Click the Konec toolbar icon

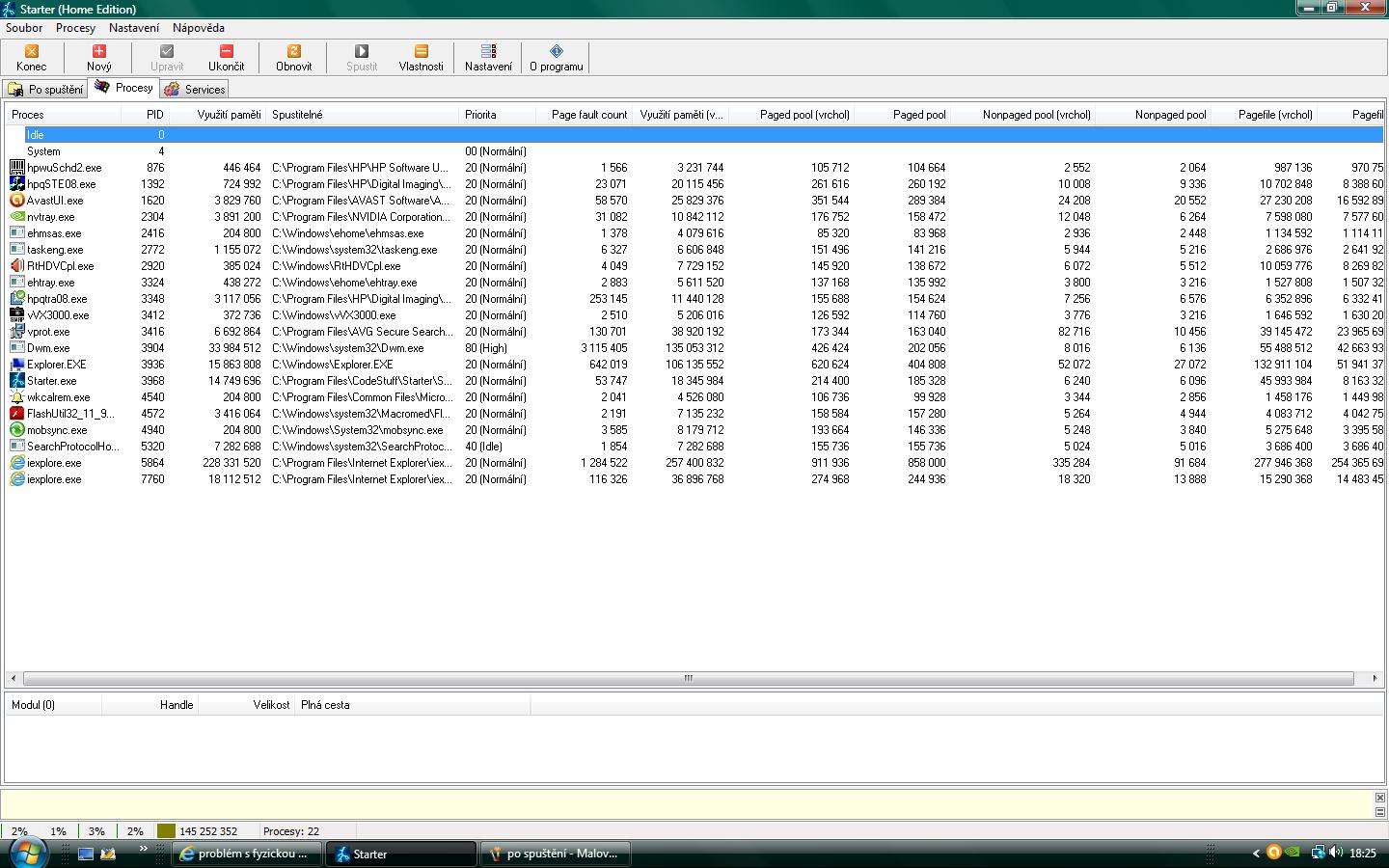pyautogui.click(x=31, y=51)
